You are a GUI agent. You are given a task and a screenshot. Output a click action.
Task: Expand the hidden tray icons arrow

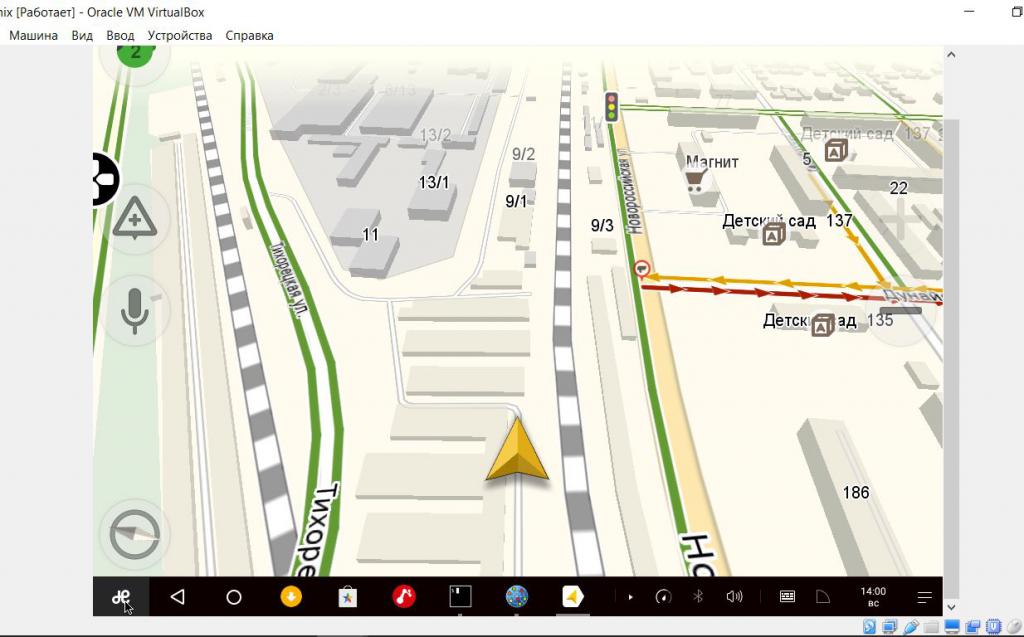[630, 597]
